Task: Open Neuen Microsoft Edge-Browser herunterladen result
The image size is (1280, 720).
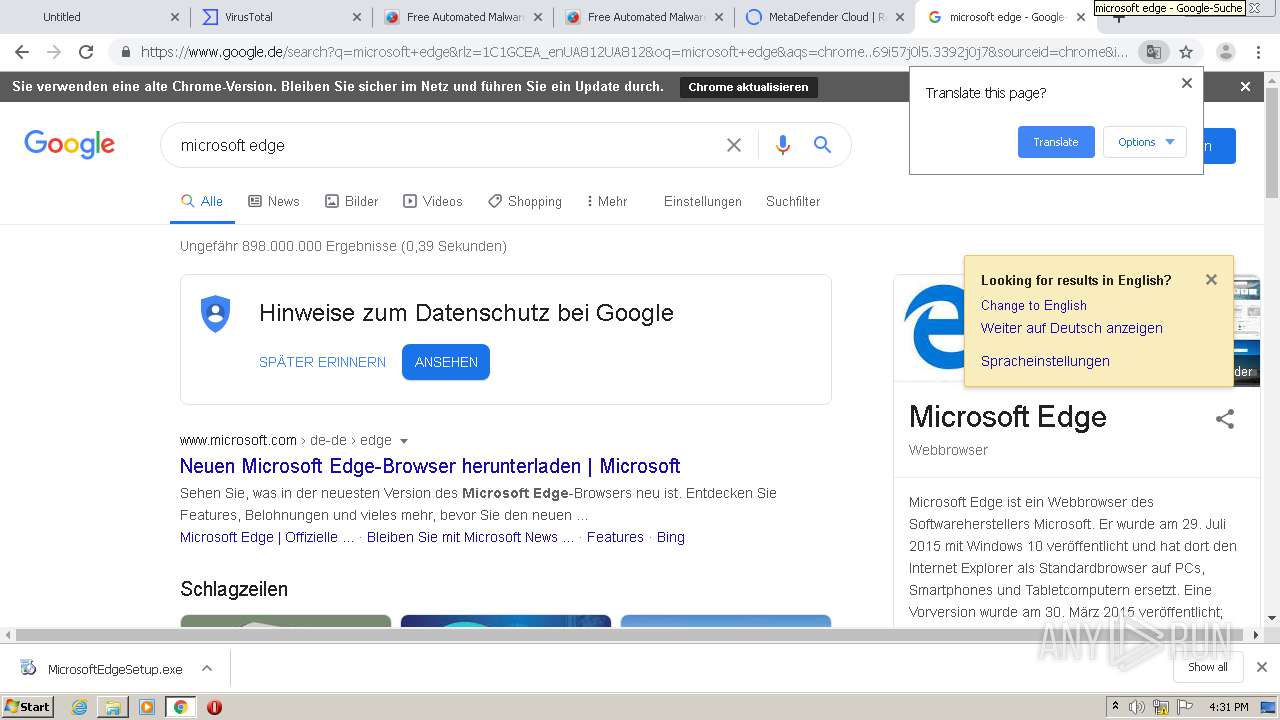Action: (x=430, y=466)
